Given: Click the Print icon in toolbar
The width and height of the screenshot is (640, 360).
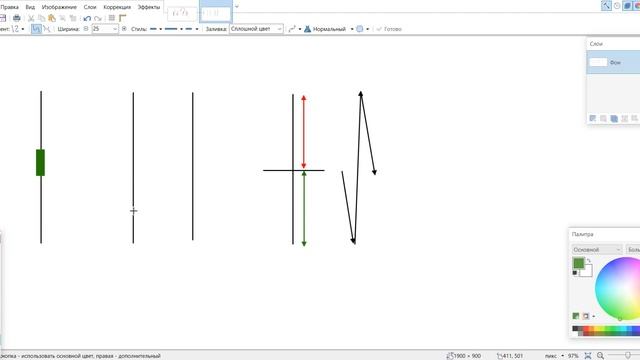Looking at the screenshot, I should (x=17, y=18).
